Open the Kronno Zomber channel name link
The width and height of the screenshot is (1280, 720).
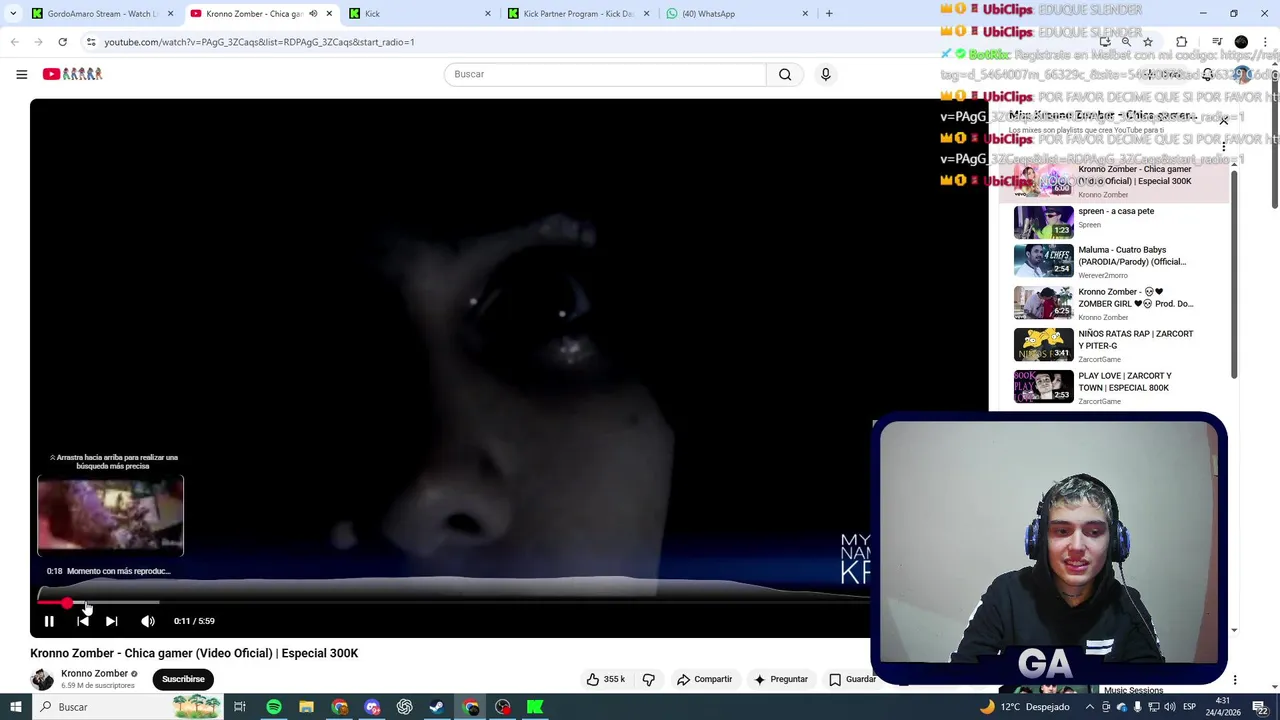[94, 674]
